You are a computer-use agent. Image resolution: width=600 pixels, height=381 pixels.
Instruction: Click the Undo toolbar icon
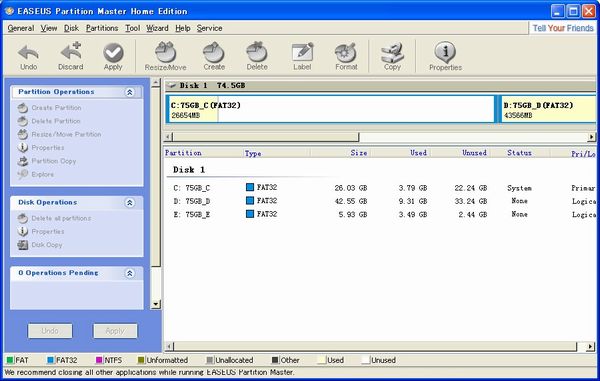pyautogui.click(x=28, y=57)
